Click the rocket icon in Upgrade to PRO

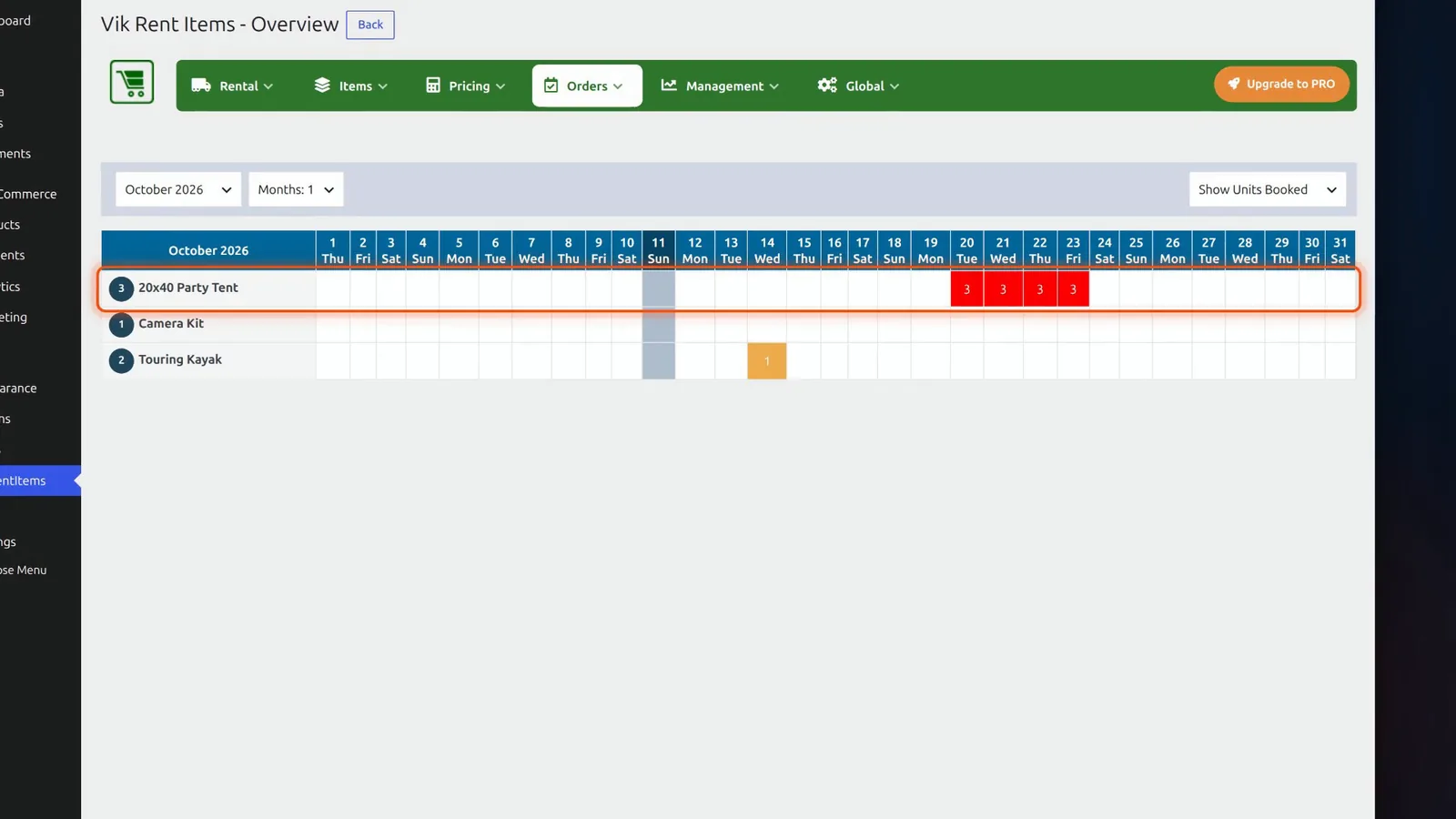[x=1234, y=84]
